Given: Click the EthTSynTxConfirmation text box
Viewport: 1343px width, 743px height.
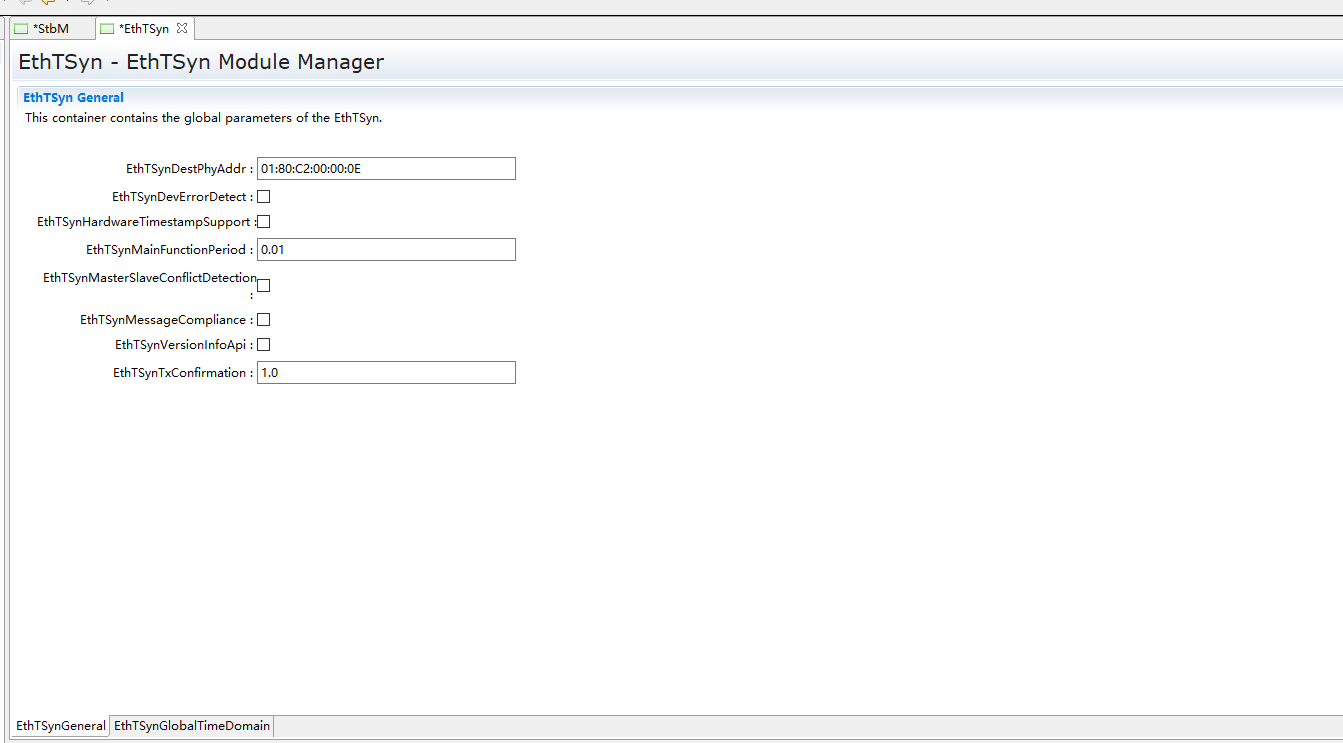Looking at the screenshot, I should [386, 373].
